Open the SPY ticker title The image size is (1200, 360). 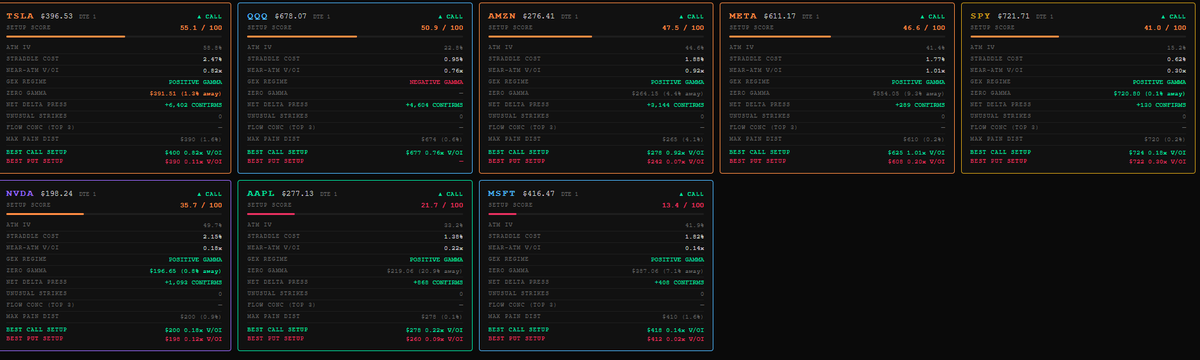[x=980, y=17]
